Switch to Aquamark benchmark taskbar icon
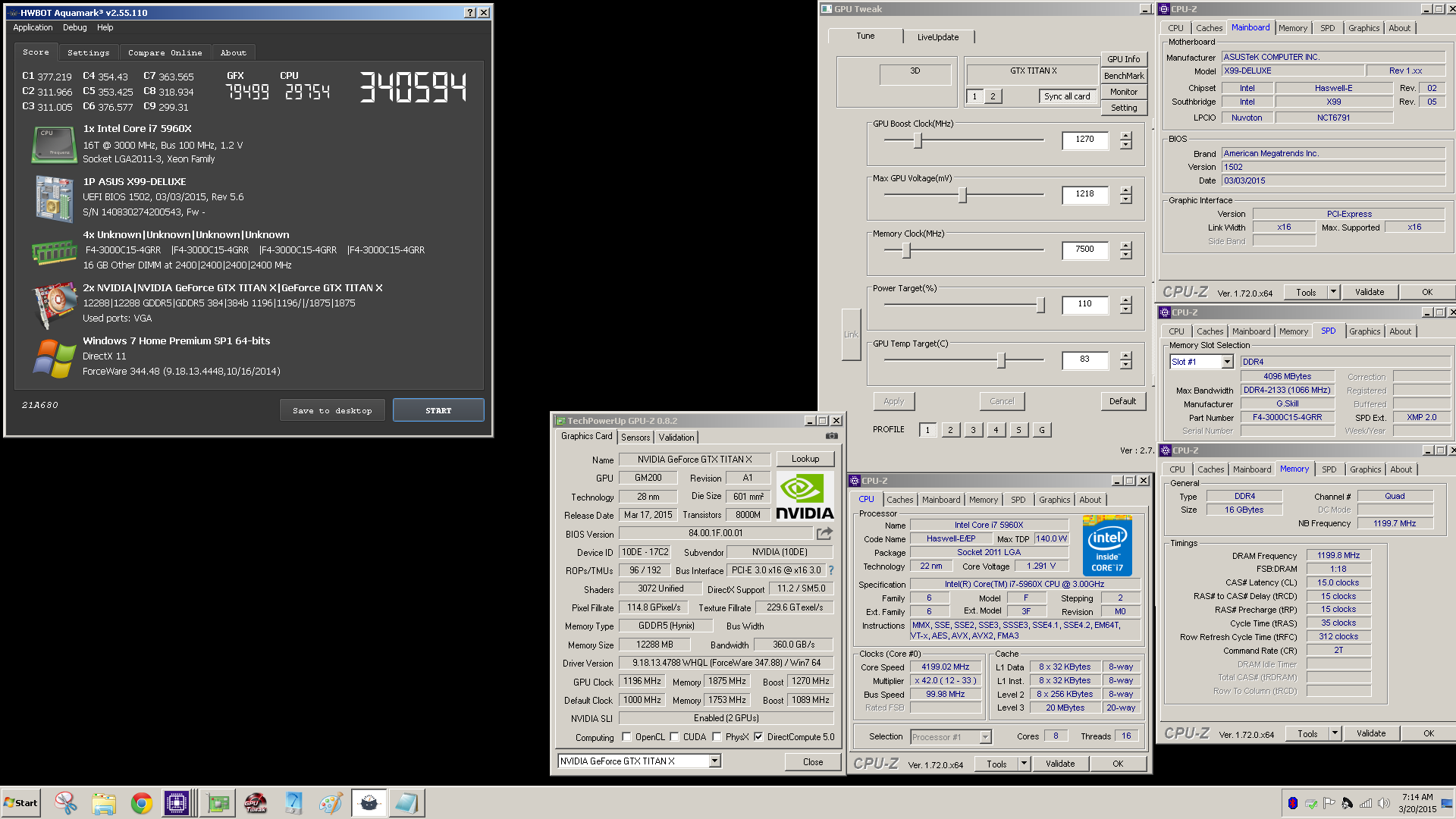This screenshot has height=819, width=1456. tap(369, 803)
